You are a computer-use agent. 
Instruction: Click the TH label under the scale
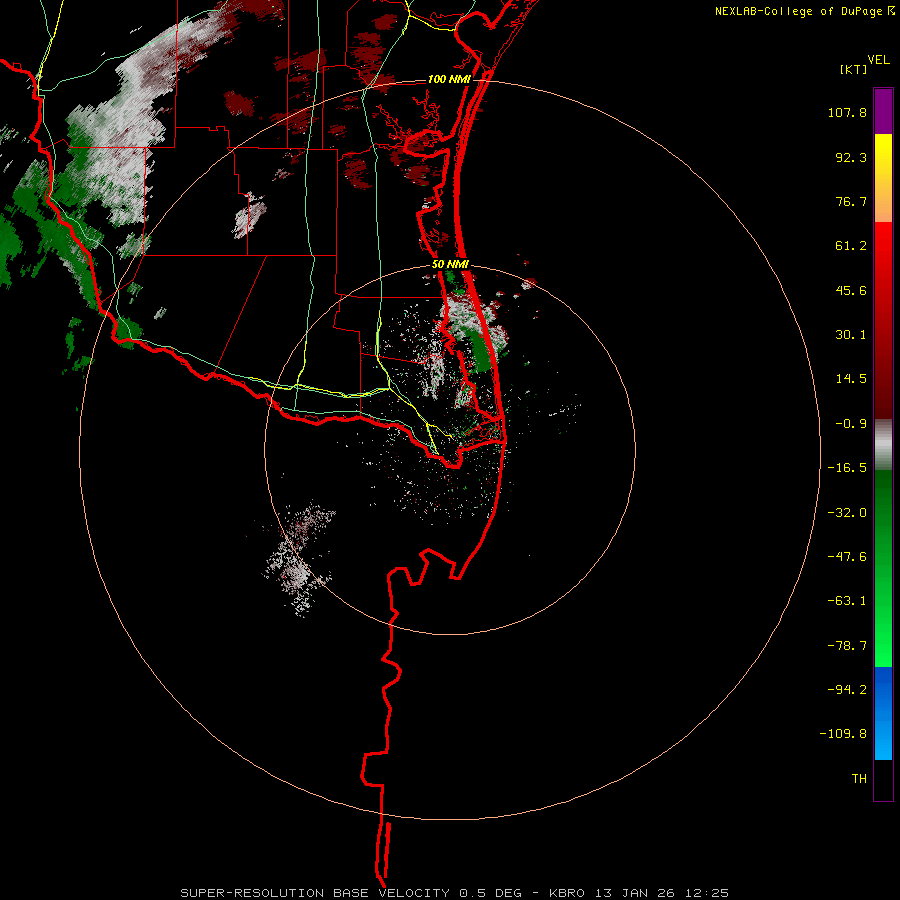(x=859, y=778)
